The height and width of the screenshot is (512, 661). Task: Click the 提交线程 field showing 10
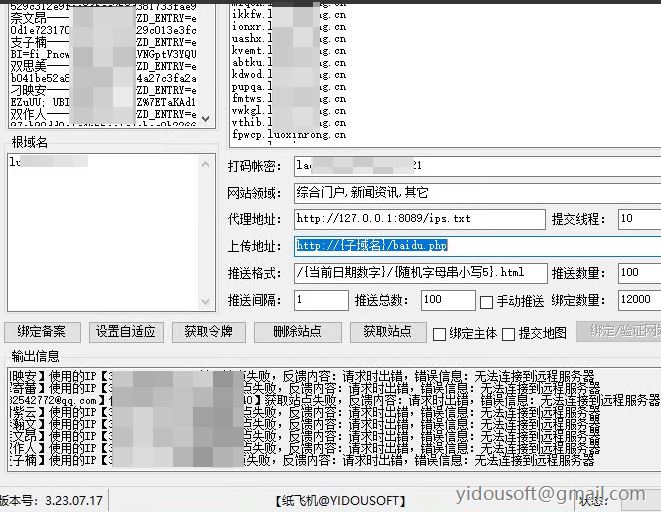tap(638, 219)
